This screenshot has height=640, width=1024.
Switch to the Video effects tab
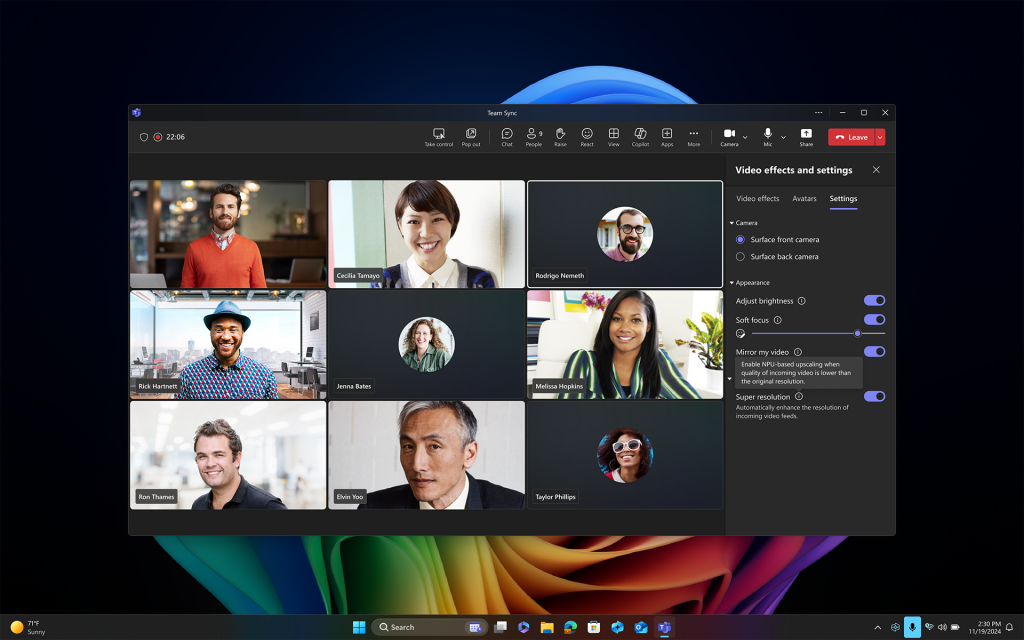(757, 199)
